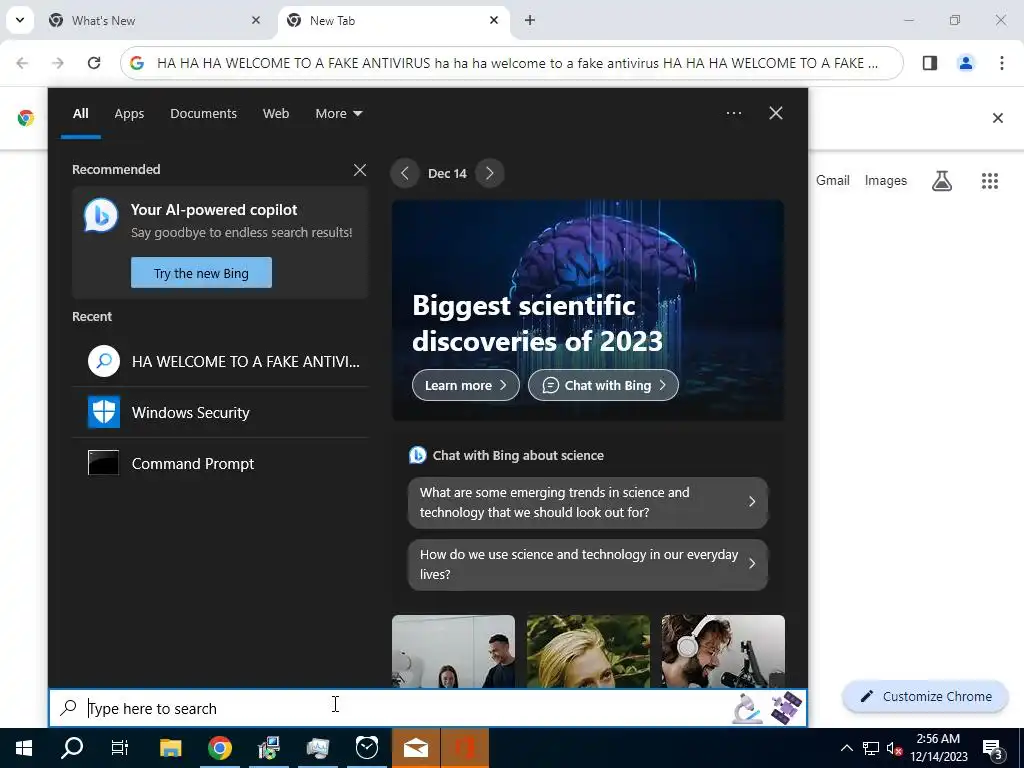
Task: Open notification center with 3 alerts
Action: click(x=993, y=748)
